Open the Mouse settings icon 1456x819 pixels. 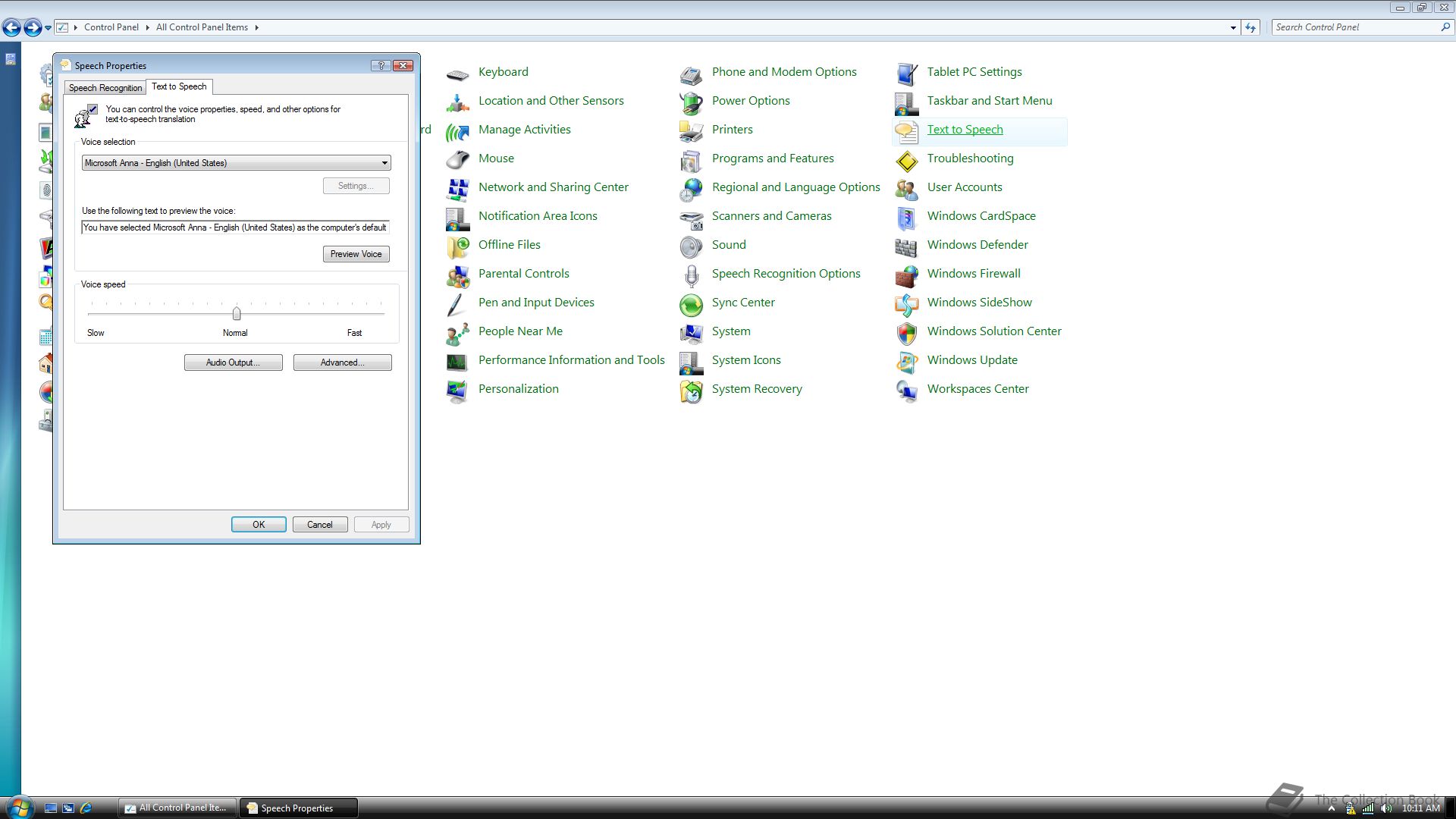[457, 160]
